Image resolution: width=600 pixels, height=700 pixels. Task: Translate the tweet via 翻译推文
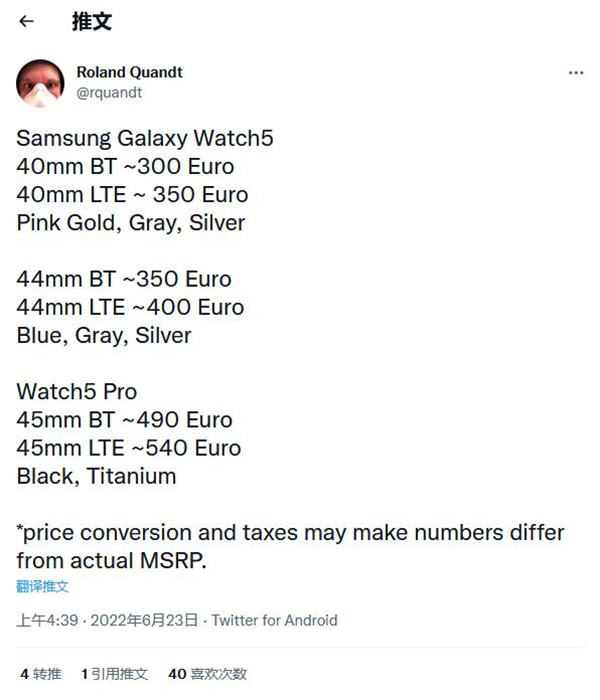click(x=42, y=586)
